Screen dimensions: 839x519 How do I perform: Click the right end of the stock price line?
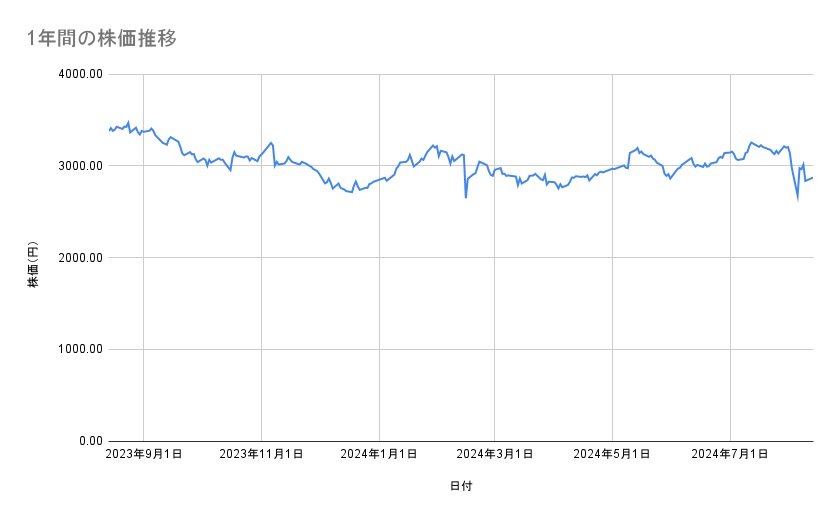click(812, 178)
